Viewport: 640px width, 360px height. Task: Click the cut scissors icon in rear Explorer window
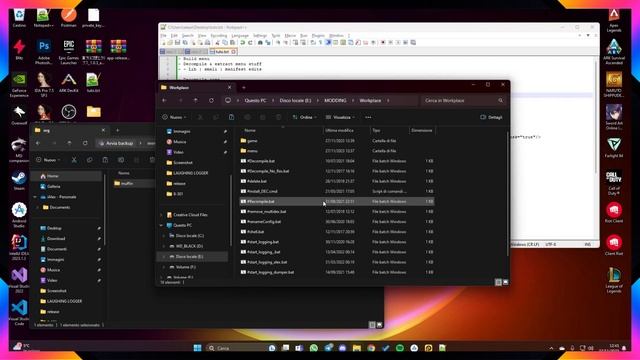pos(74,160)
